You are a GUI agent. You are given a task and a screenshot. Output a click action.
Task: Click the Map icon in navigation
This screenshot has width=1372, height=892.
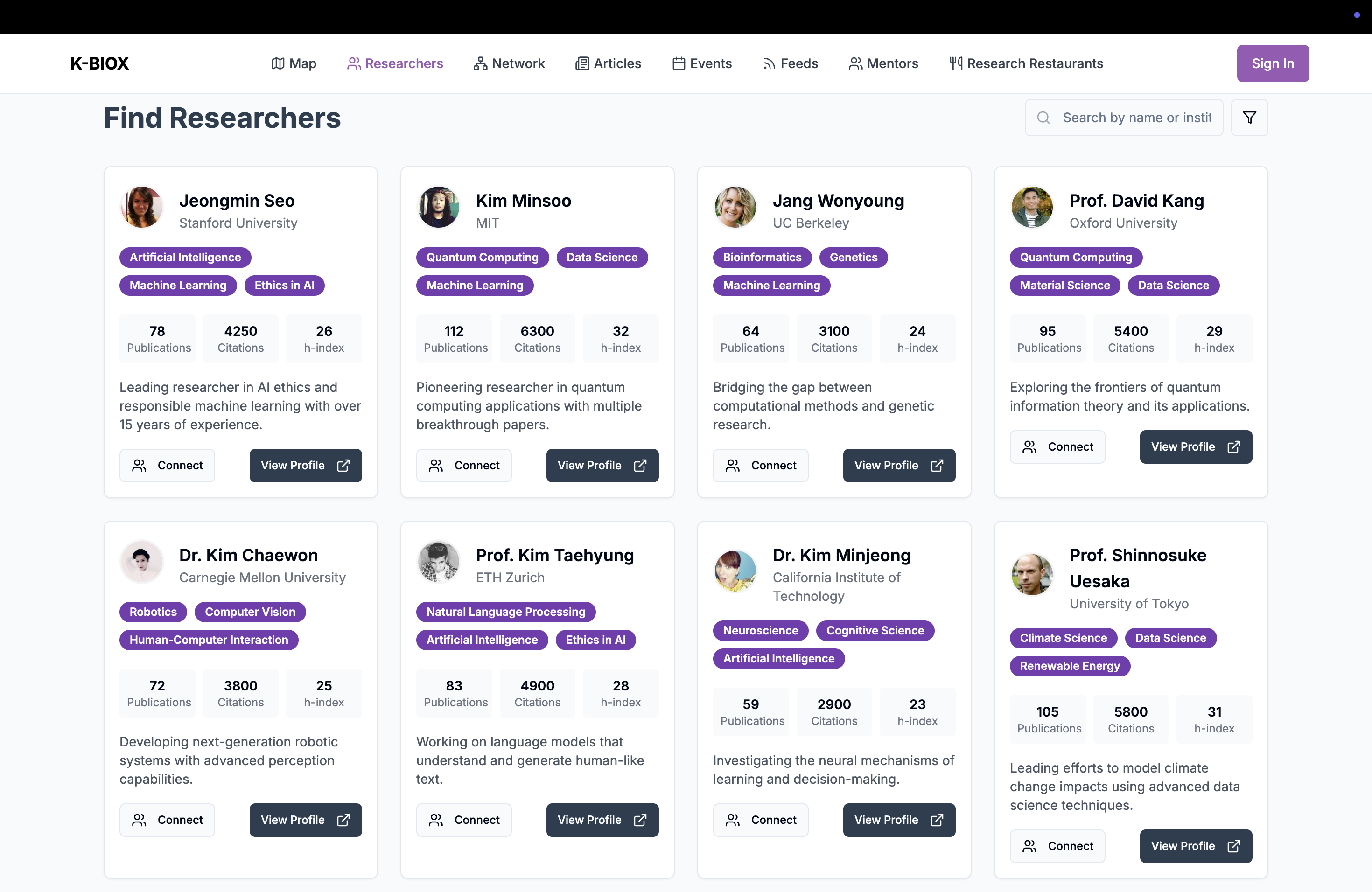(x=278, y=63)
